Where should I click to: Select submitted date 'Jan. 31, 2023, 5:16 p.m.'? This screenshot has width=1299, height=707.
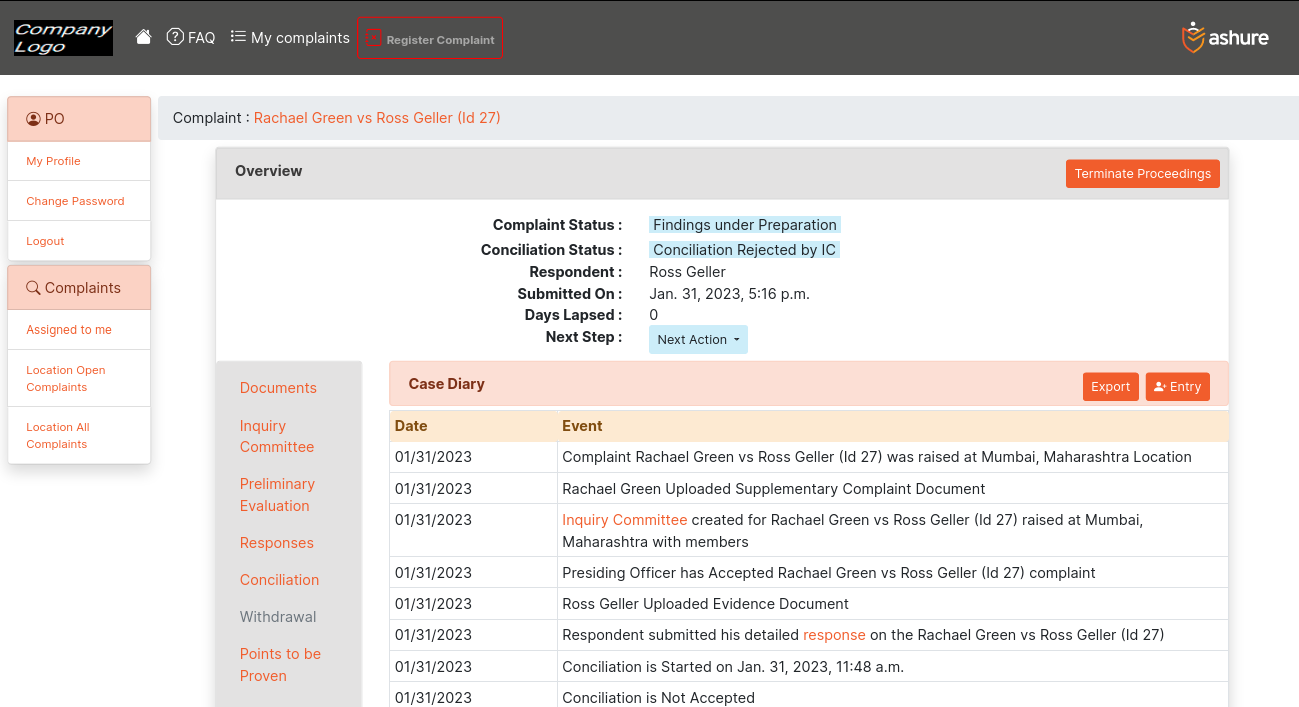pyautogui.click(x=729, y=294)
